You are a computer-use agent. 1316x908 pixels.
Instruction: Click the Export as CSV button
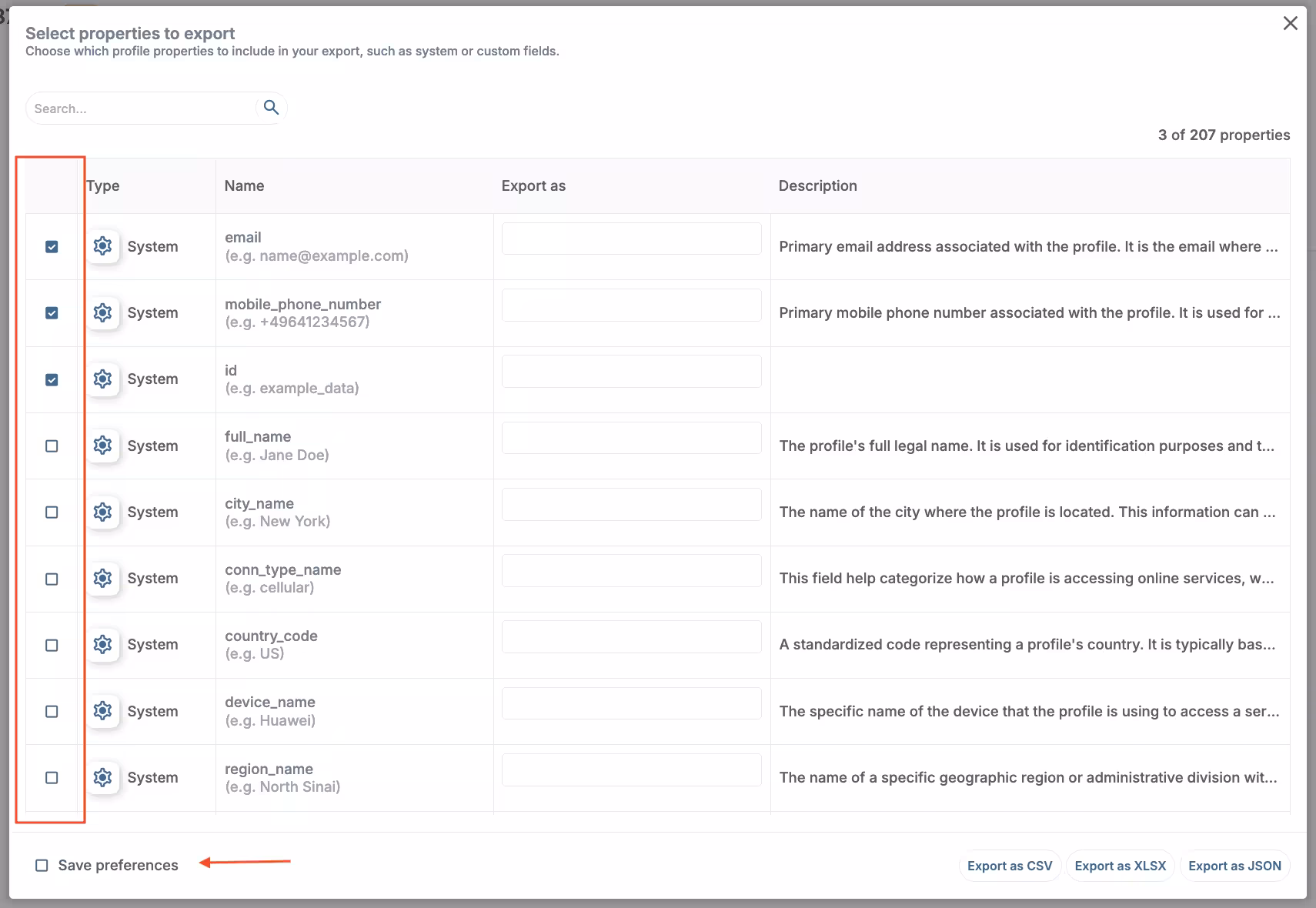pyautogui.click(x=1010, y=865)
